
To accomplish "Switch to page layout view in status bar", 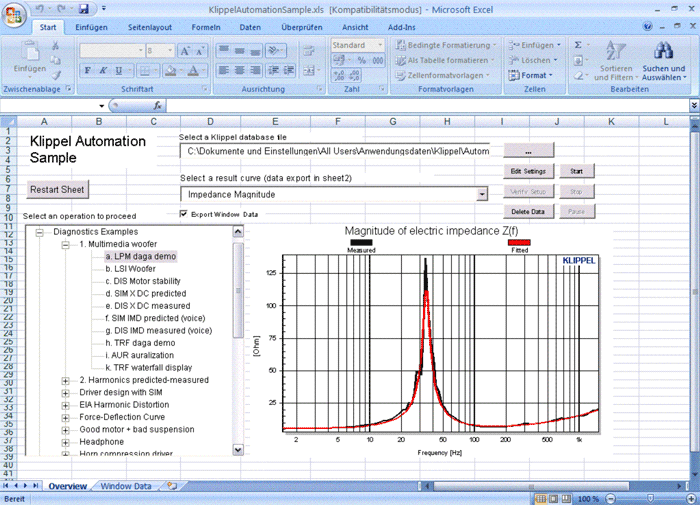I will click(554, 499).
